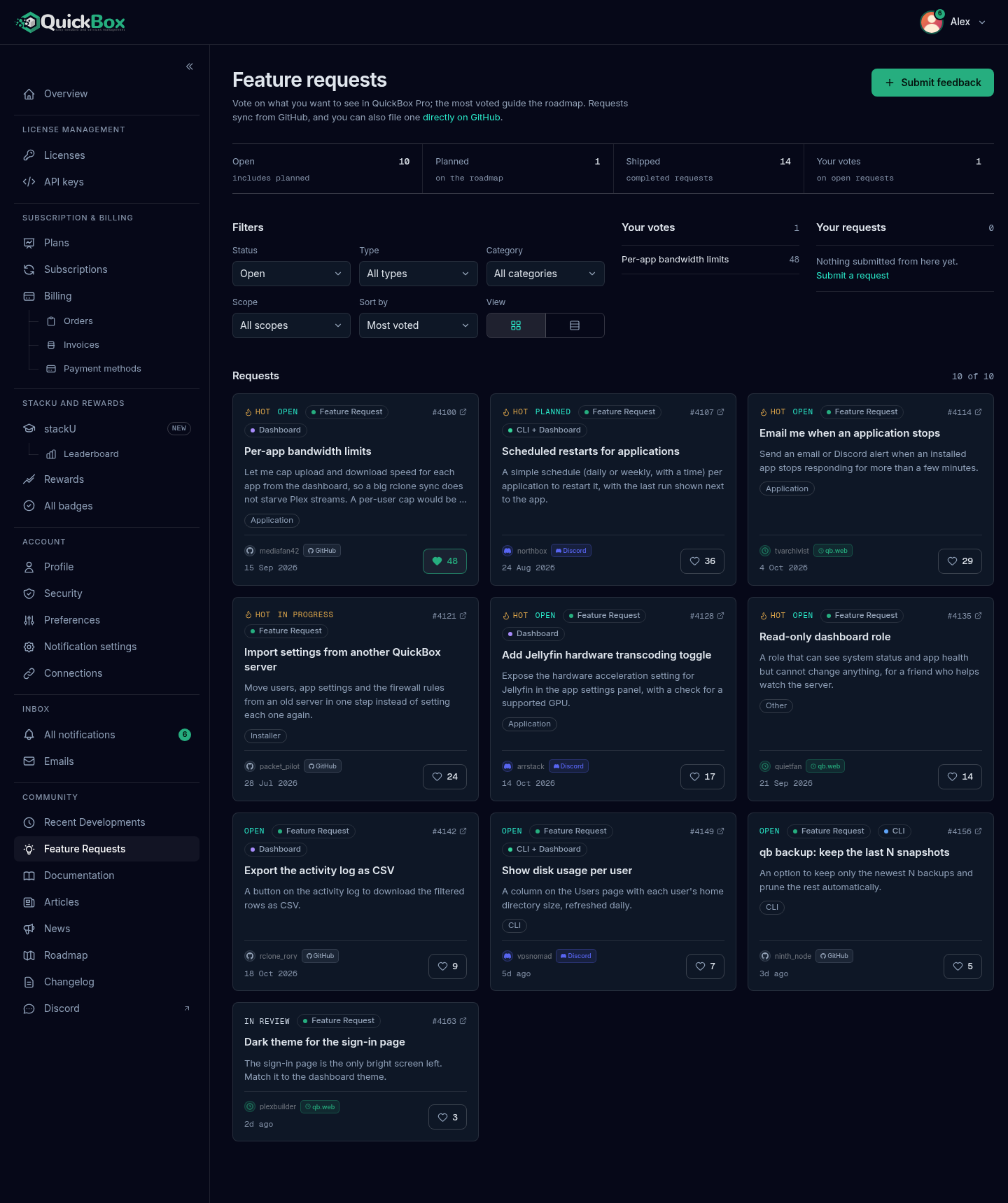The image size is (1008, 1203).
Task: Click the Submit a request link
Action: (853, 276)
